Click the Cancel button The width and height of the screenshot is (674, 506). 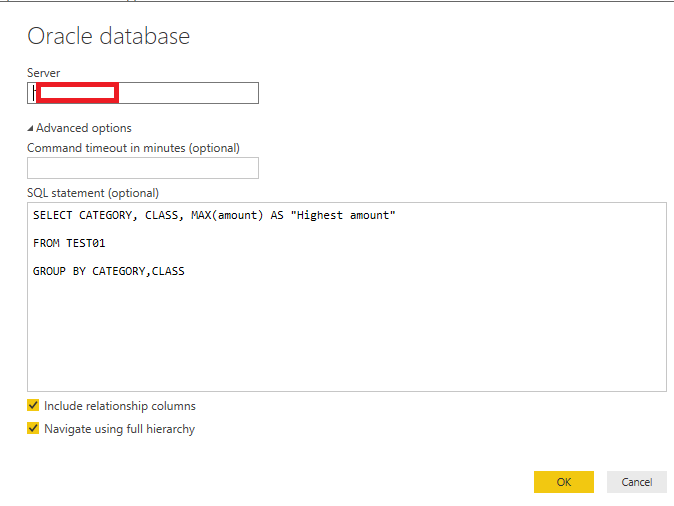pyautogui.click(x=637, y=482)
